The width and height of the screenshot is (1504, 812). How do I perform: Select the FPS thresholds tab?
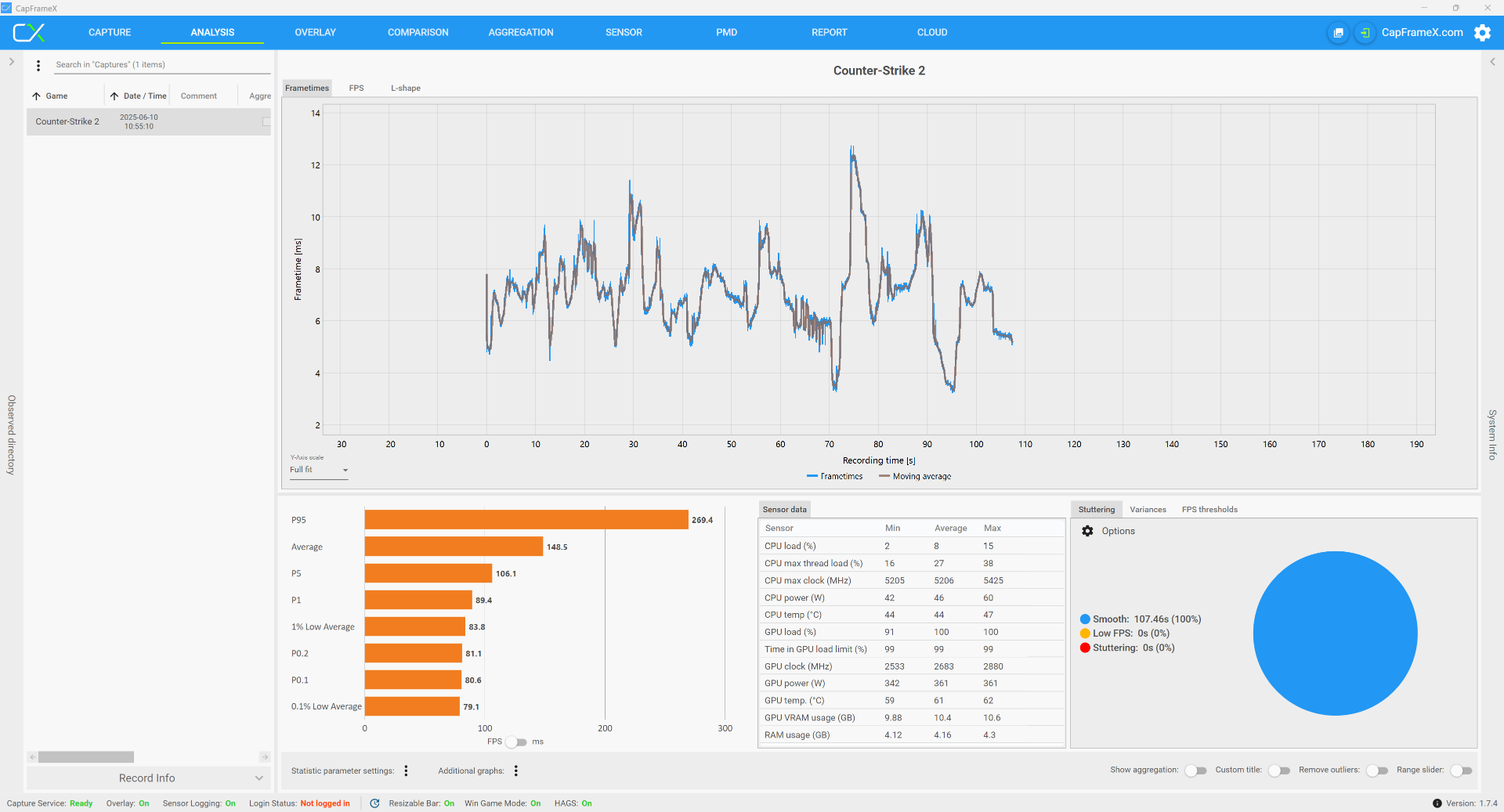click(x=1209, y=510)
